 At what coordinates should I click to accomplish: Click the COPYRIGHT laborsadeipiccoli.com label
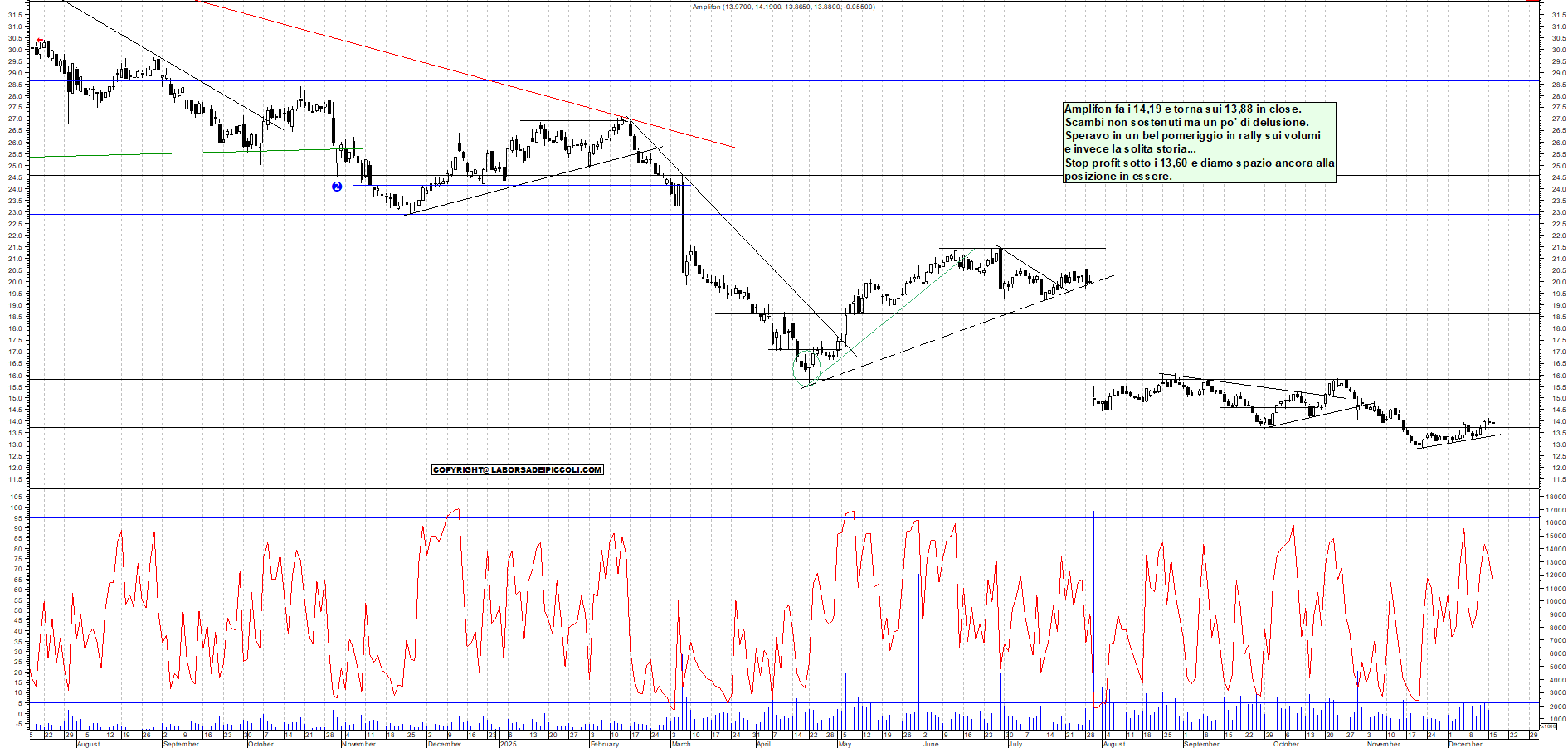[517, 470]
